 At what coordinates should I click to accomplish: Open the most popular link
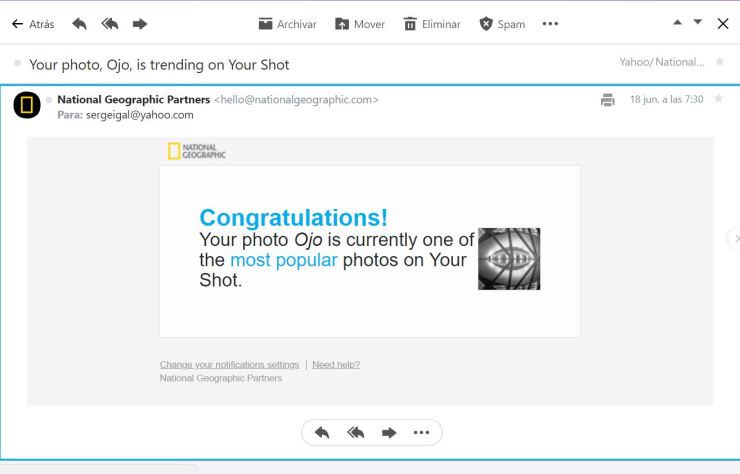click(283, 260)
